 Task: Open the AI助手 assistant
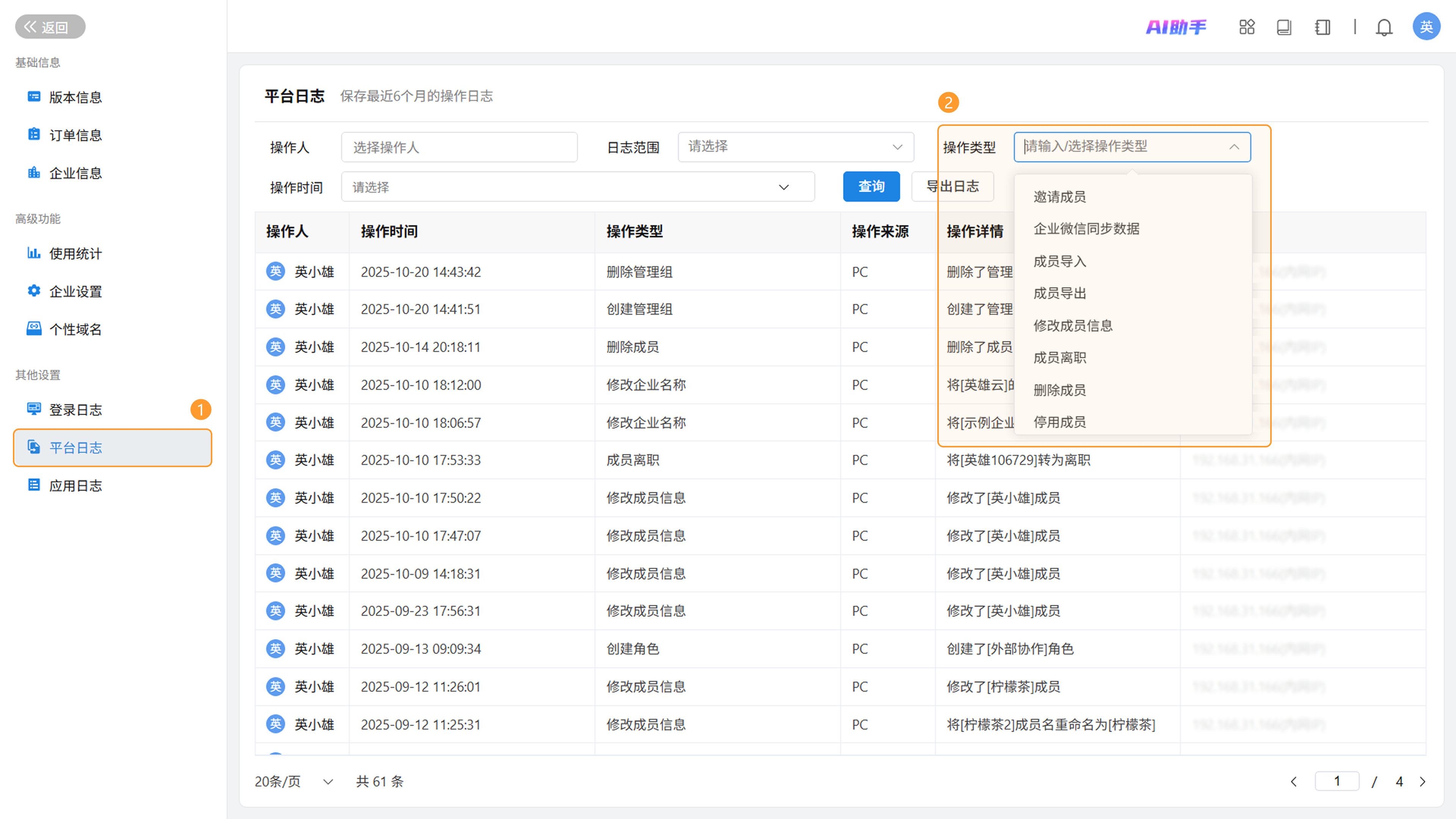[1176, 27]
